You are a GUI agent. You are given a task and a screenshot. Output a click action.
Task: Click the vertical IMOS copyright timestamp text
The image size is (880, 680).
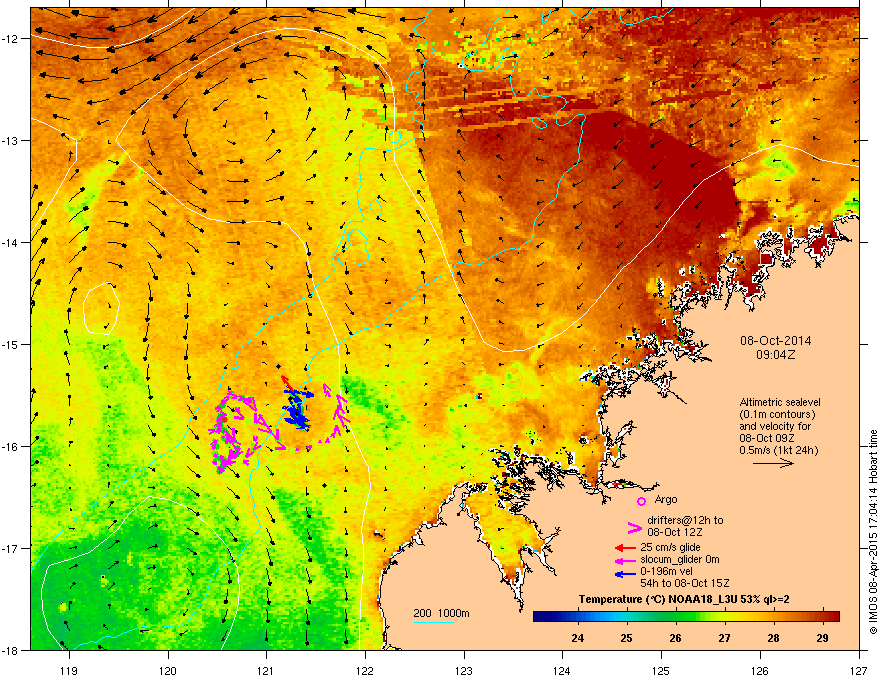pyautogui.click(x=873, y=532)
